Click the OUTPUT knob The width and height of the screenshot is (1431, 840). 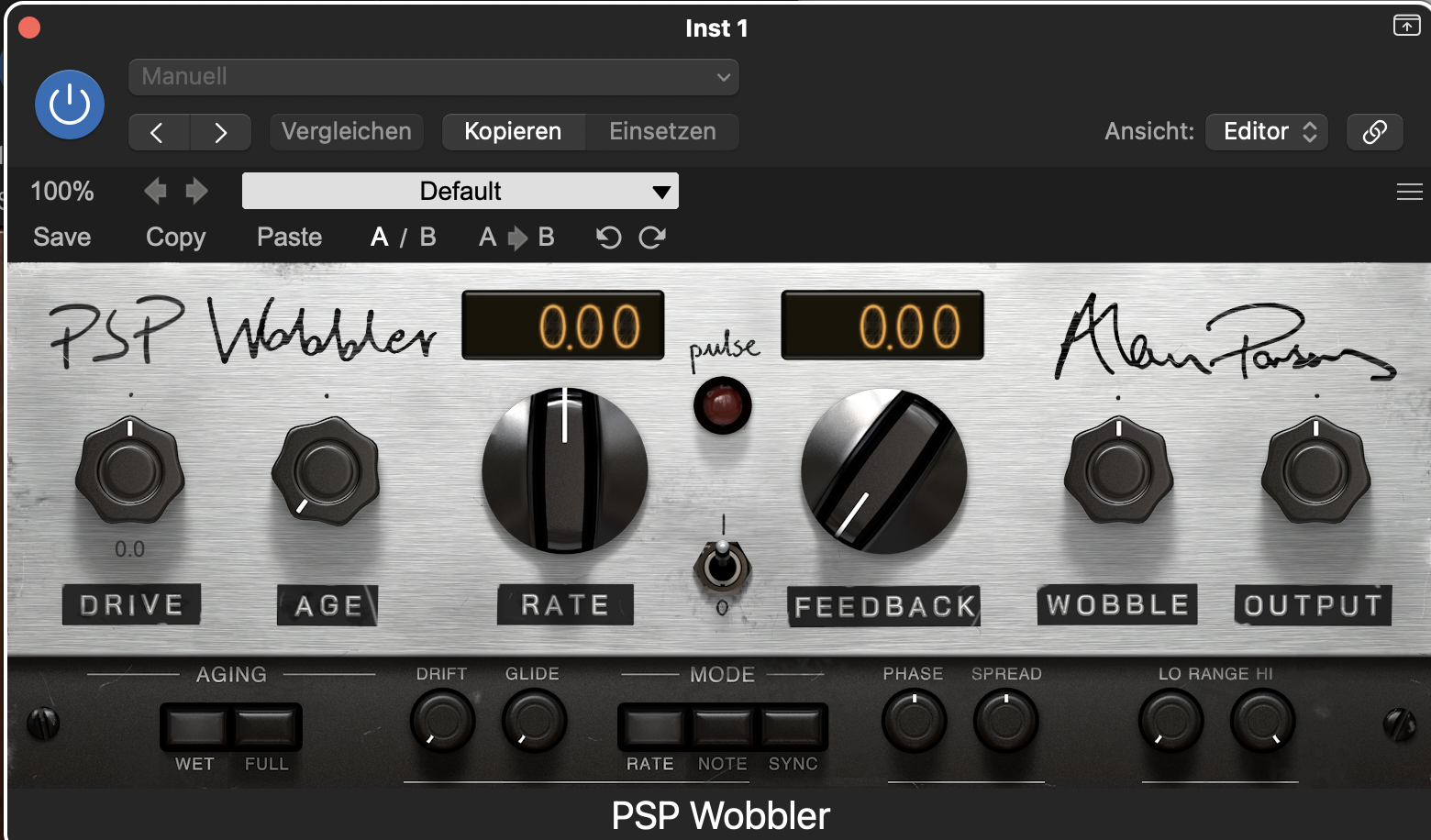coord(1315,471)
